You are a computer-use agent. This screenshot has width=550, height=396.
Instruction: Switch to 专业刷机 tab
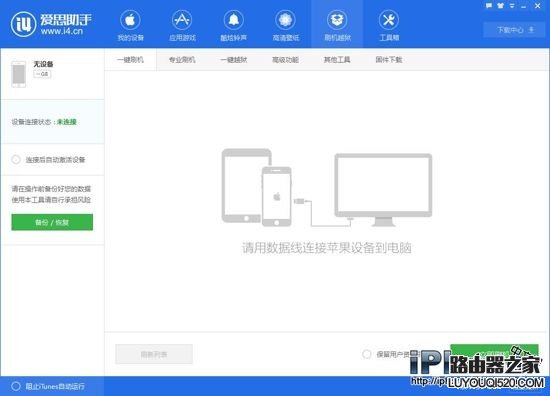pos(182,60)
